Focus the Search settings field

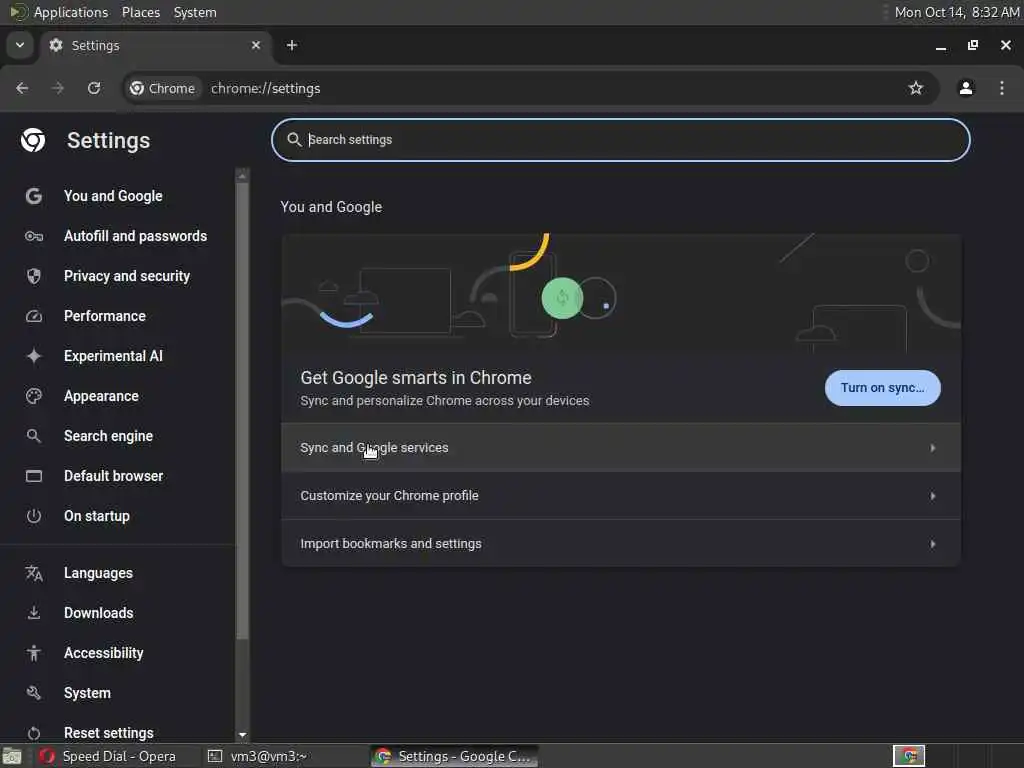(x=620, y=140)
